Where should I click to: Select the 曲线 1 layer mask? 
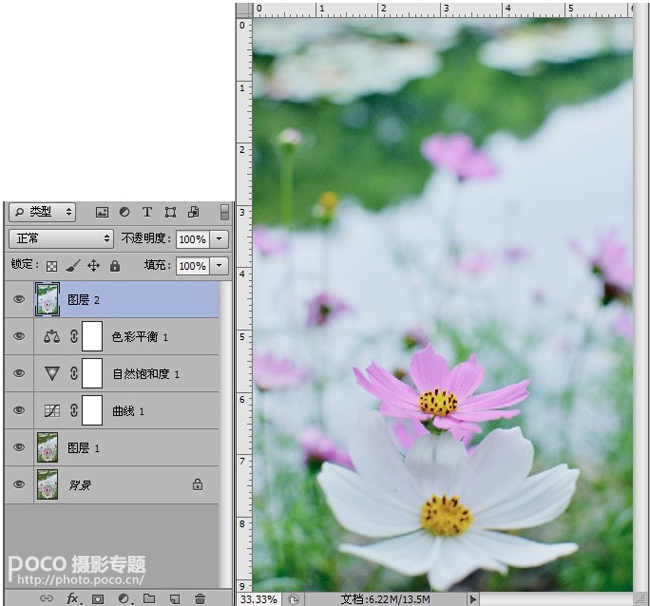pyautogui.click(x=92, y=410)
